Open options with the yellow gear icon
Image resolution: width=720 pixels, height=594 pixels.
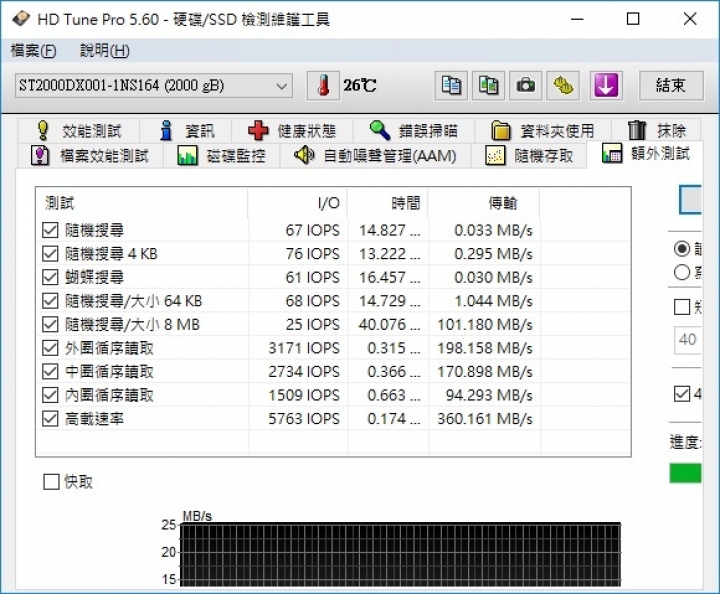tap(563, 85)
